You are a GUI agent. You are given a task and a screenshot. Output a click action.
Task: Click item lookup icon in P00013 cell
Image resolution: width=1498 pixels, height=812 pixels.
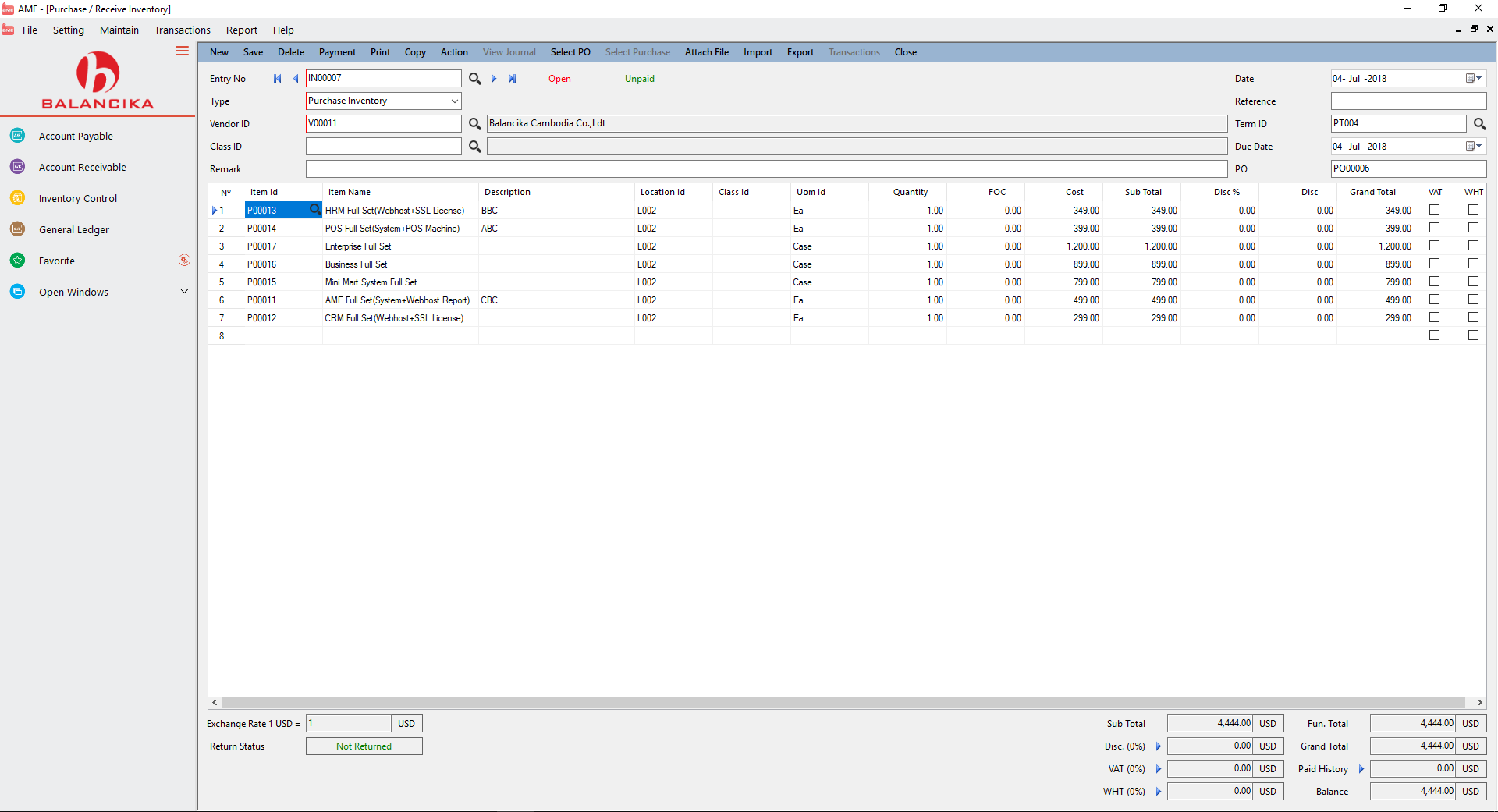pyautogui.click(x=315, y=209)
